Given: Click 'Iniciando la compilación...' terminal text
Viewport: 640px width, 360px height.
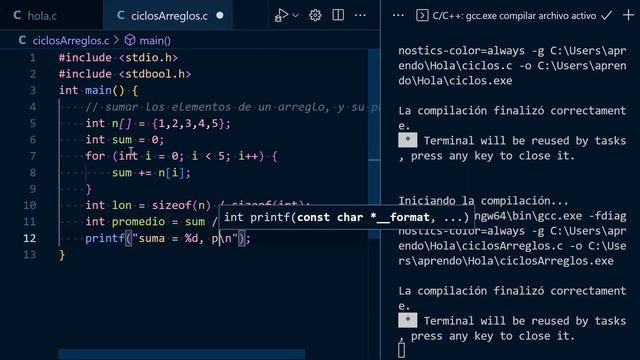Looking at the screenshot, I should coord(483,201).
